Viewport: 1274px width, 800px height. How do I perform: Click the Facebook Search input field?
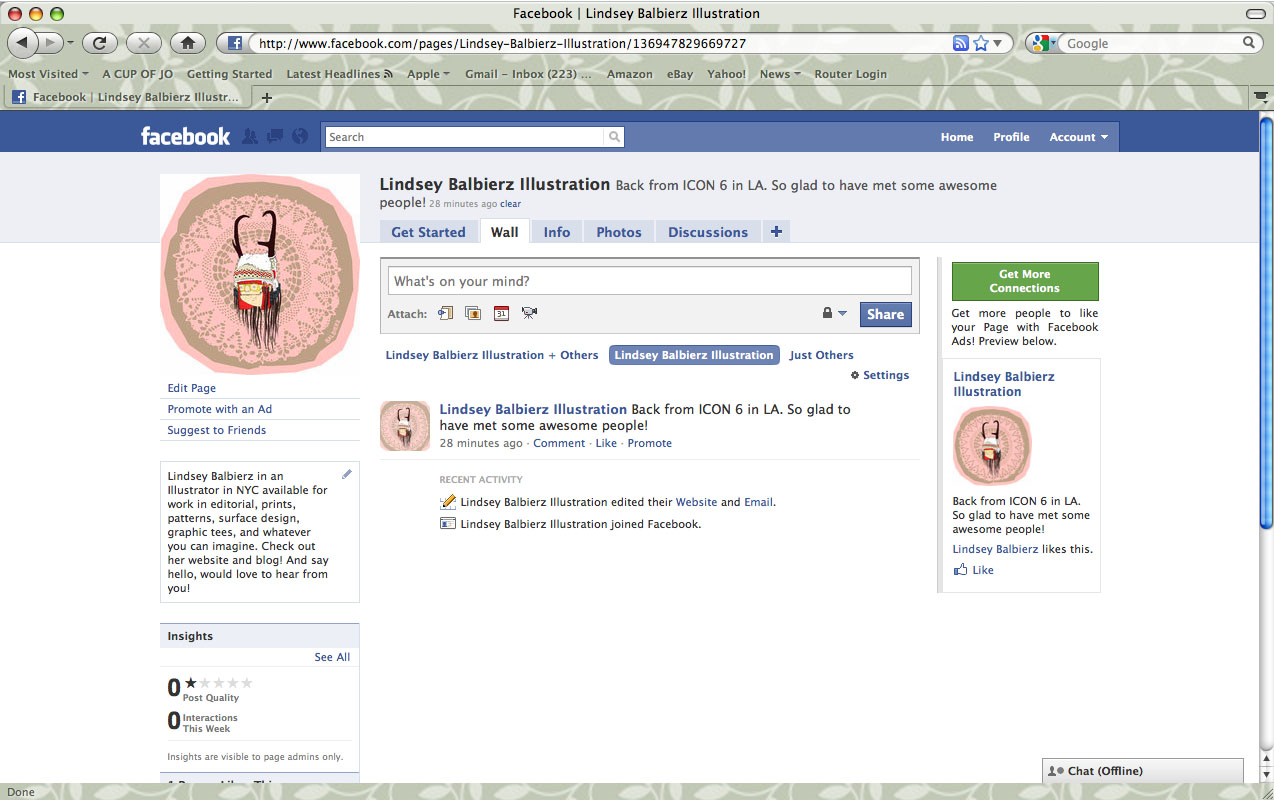(x=465, y=137)
